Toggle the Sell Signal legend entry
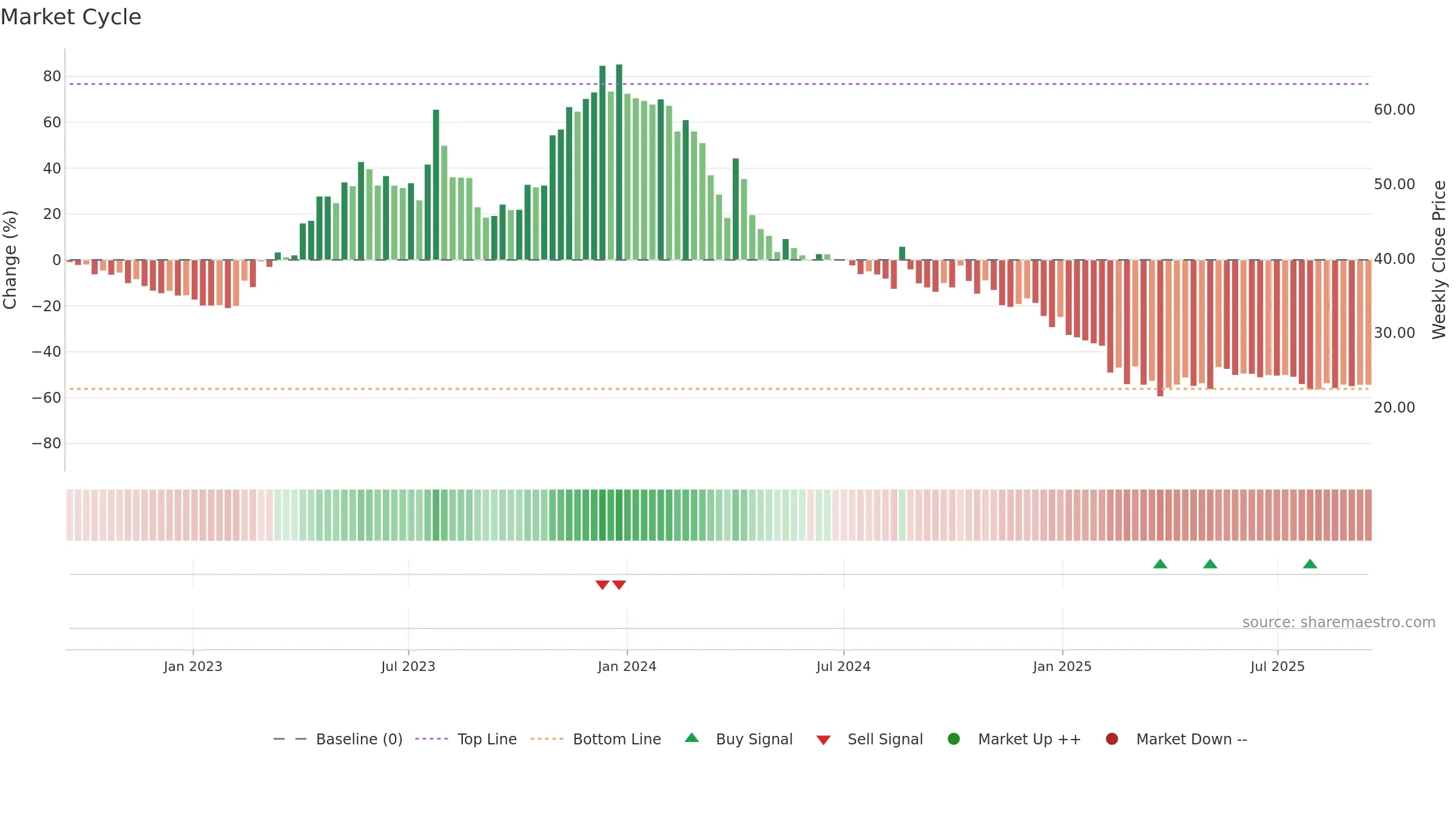This screenshot has width=1456, height=819. pos(869,739)
